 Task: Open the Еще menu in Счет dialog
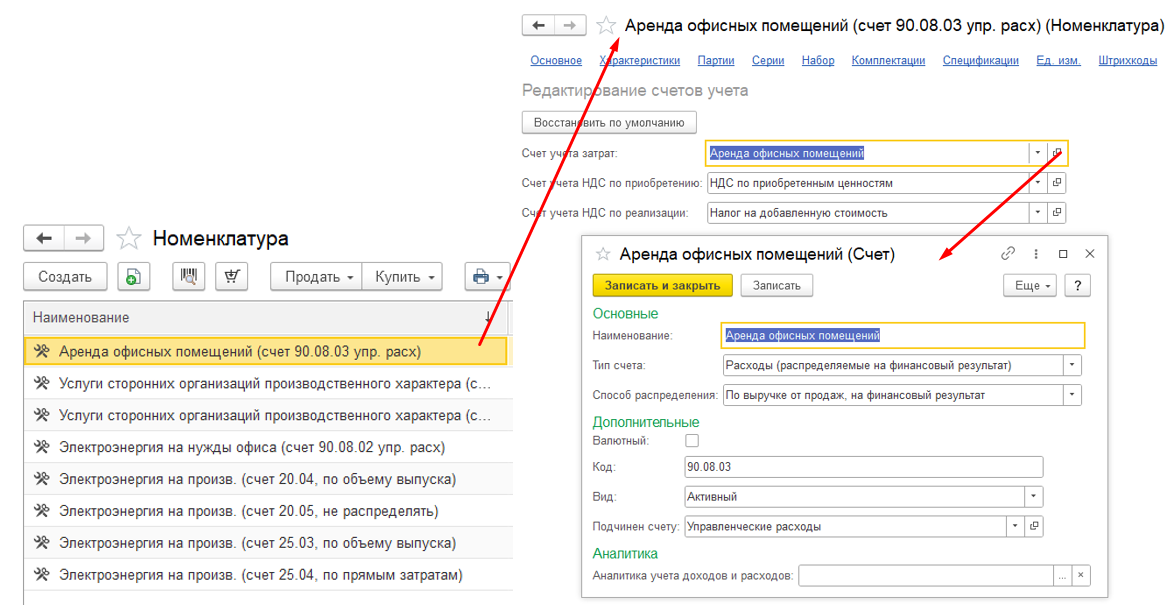pyautogui.click(x=1030, y=286)
